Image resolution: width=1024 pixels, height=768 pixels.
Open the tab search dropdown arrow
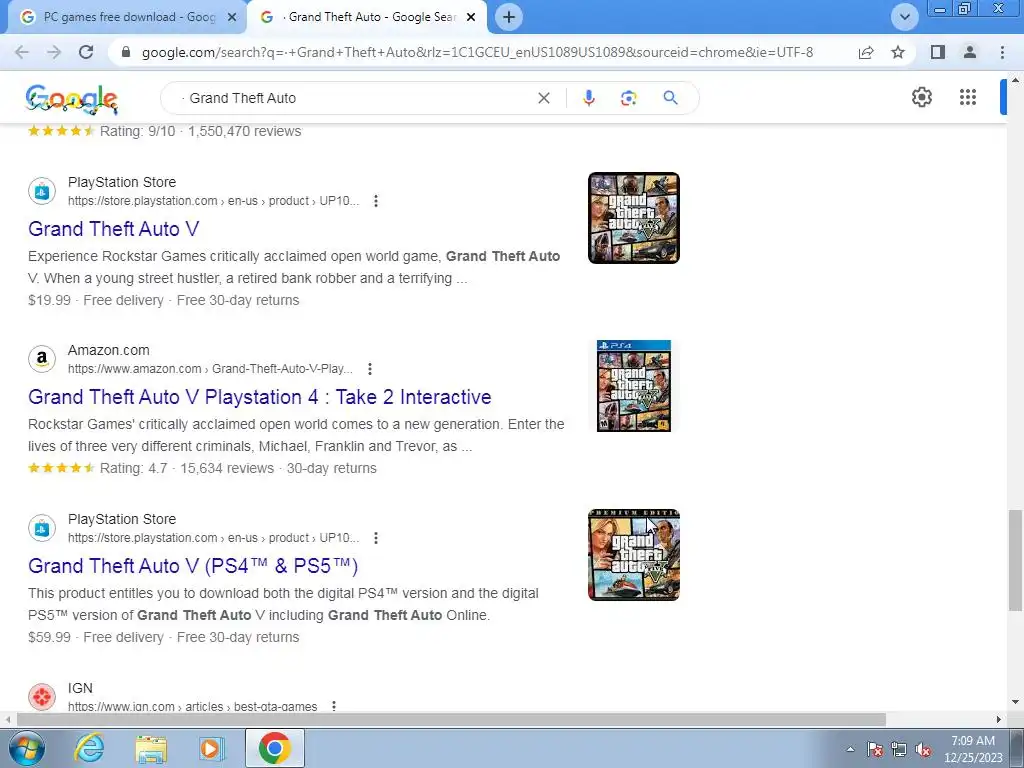(904, 17)
